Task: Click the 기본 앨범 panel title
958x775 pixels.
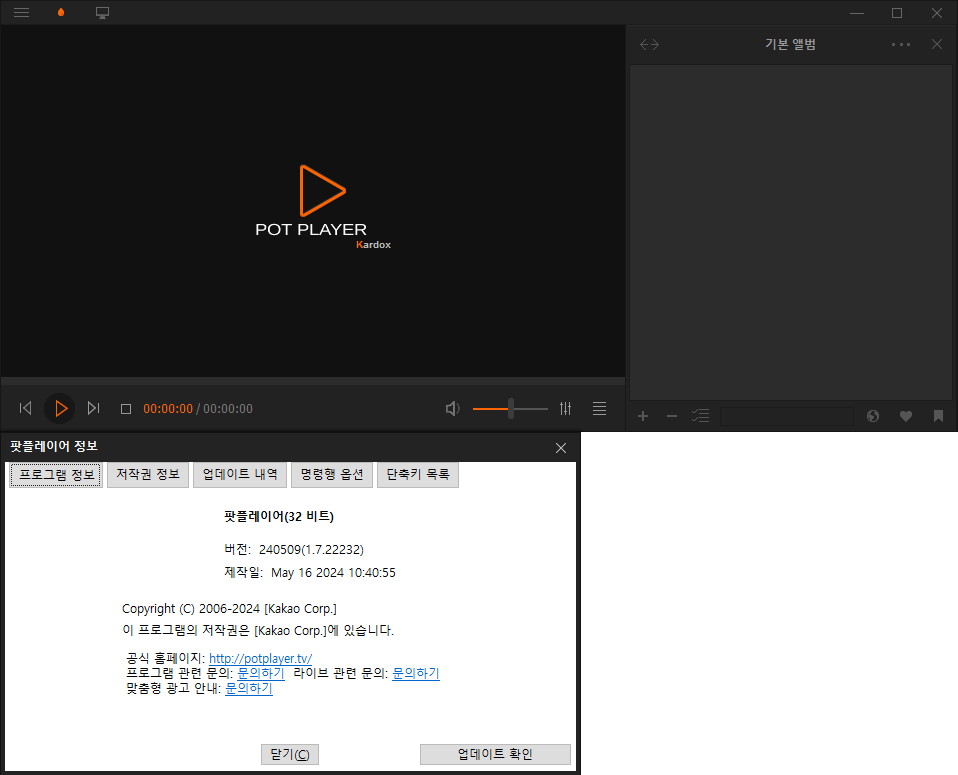Action: pos(790,44)
